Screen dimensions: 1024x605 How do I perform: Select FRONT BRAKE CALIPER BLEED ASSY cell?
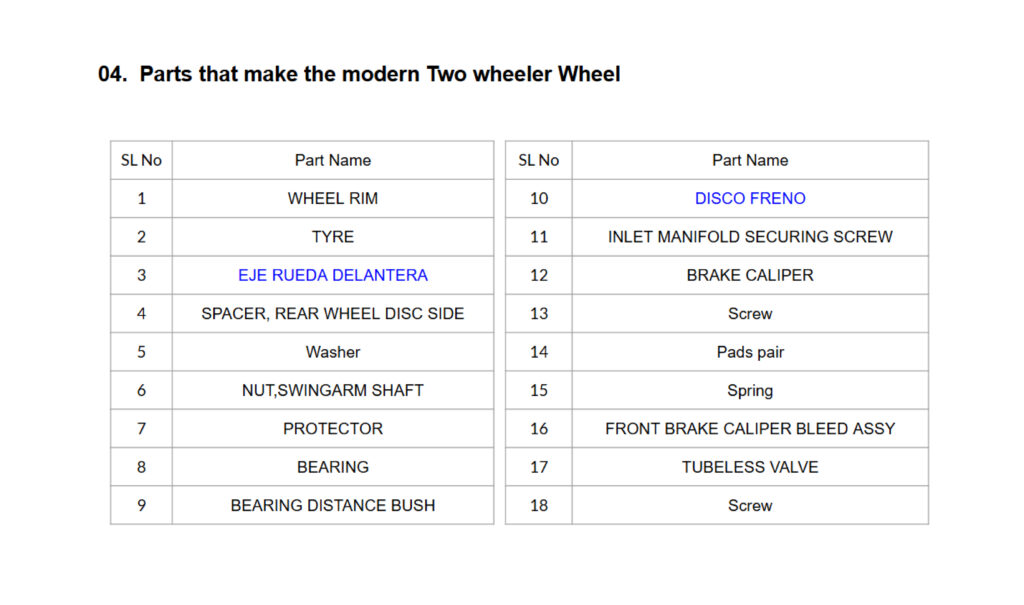750,428
